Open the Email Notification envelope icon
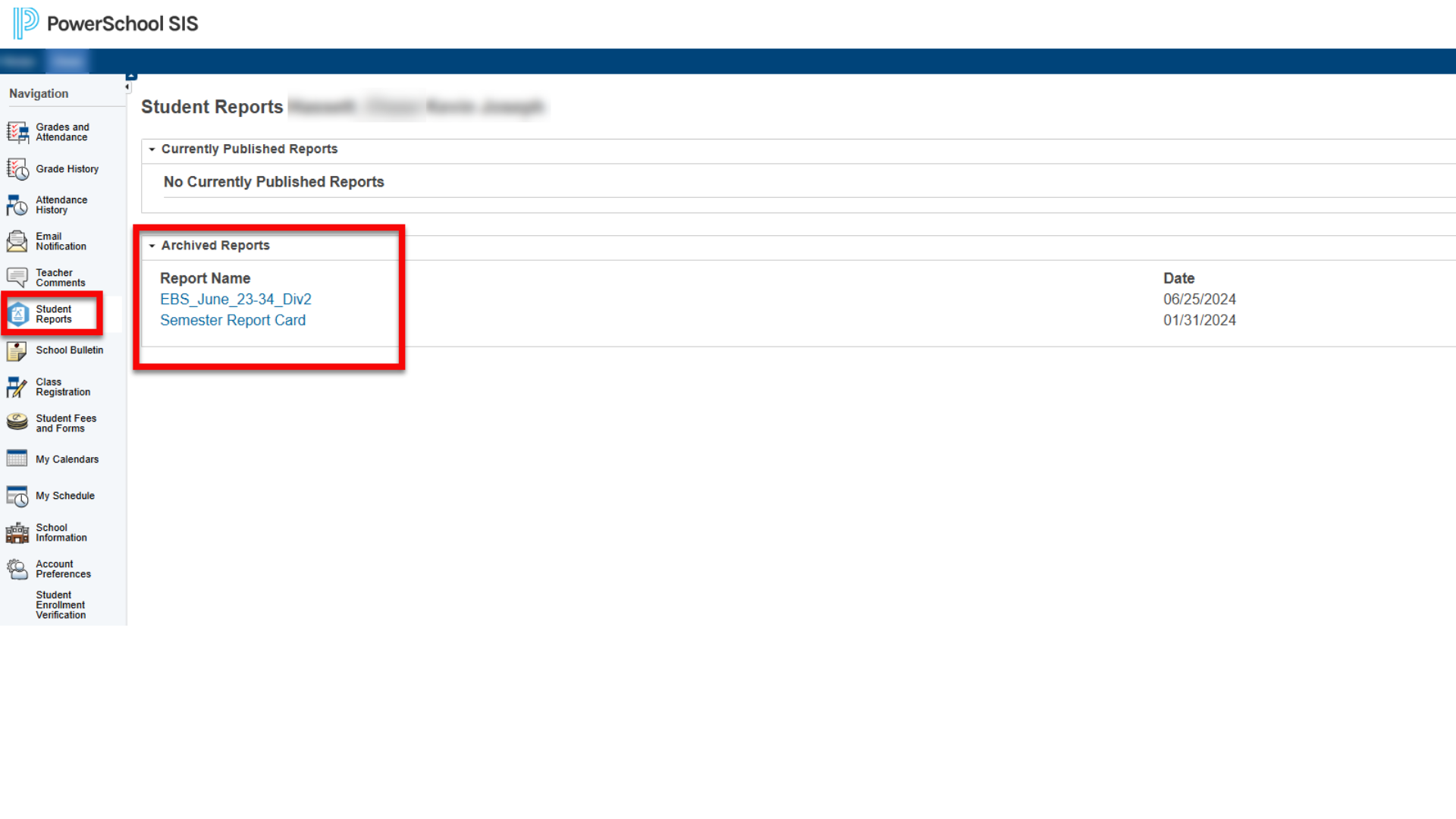The width and height of the screenshot is (1456, 819). (17, 241)
